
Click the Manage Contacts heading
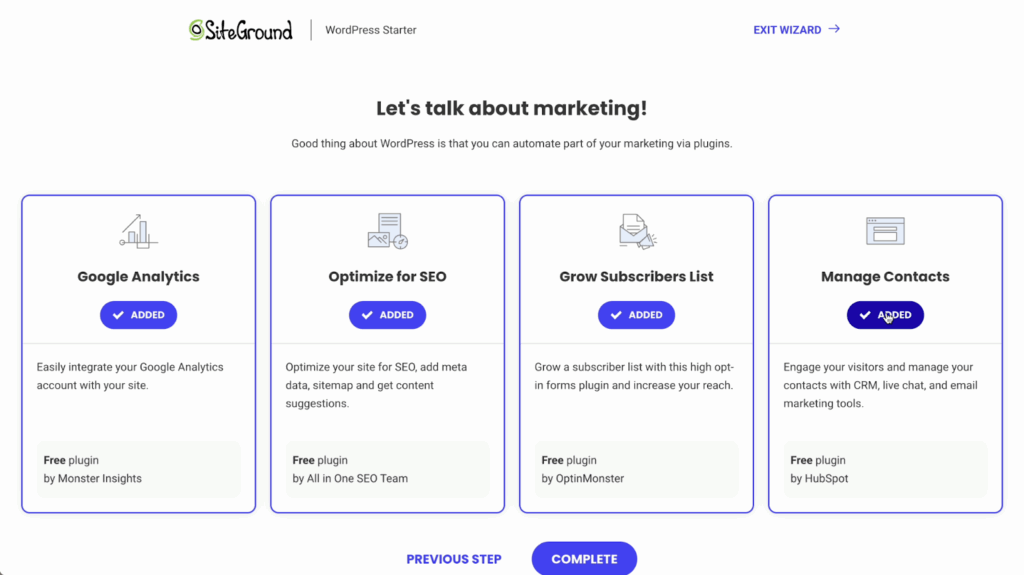pyautogui.click(x=885, y=277)
